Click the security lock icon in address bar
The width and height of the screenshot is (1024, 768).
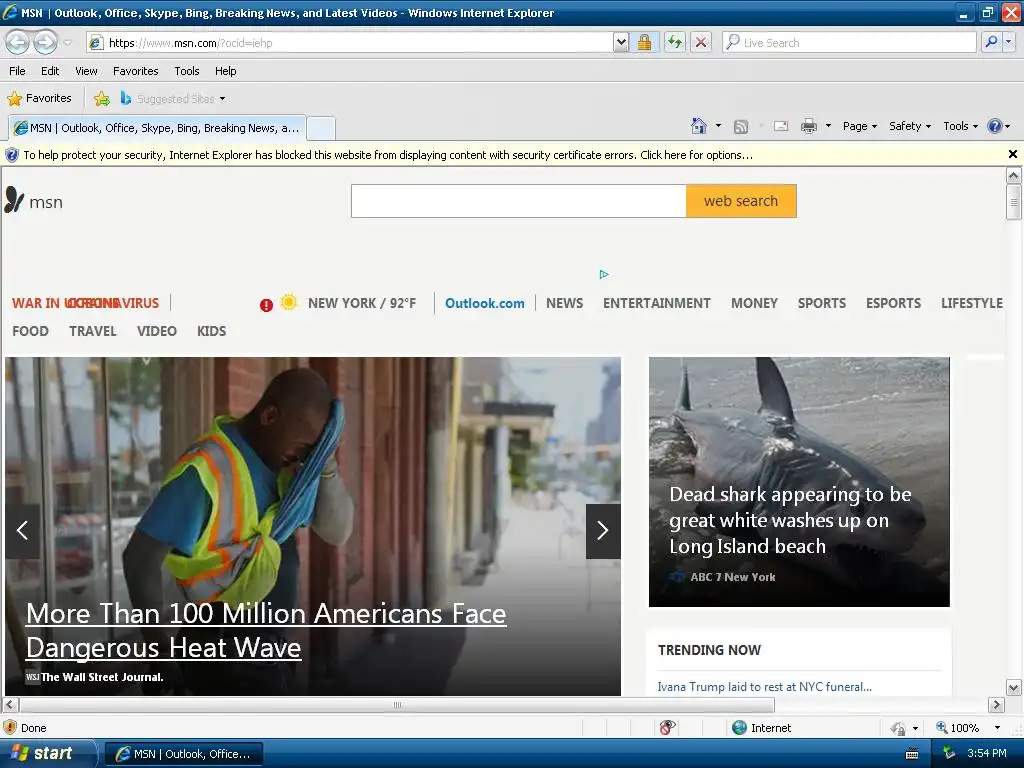click(644, 42)
